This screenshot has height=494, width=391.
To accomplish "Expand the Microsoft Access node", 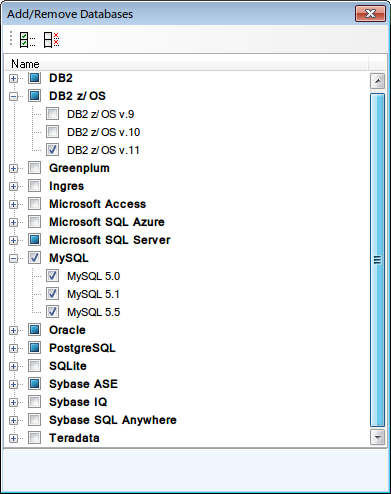I will pos(13,205).
